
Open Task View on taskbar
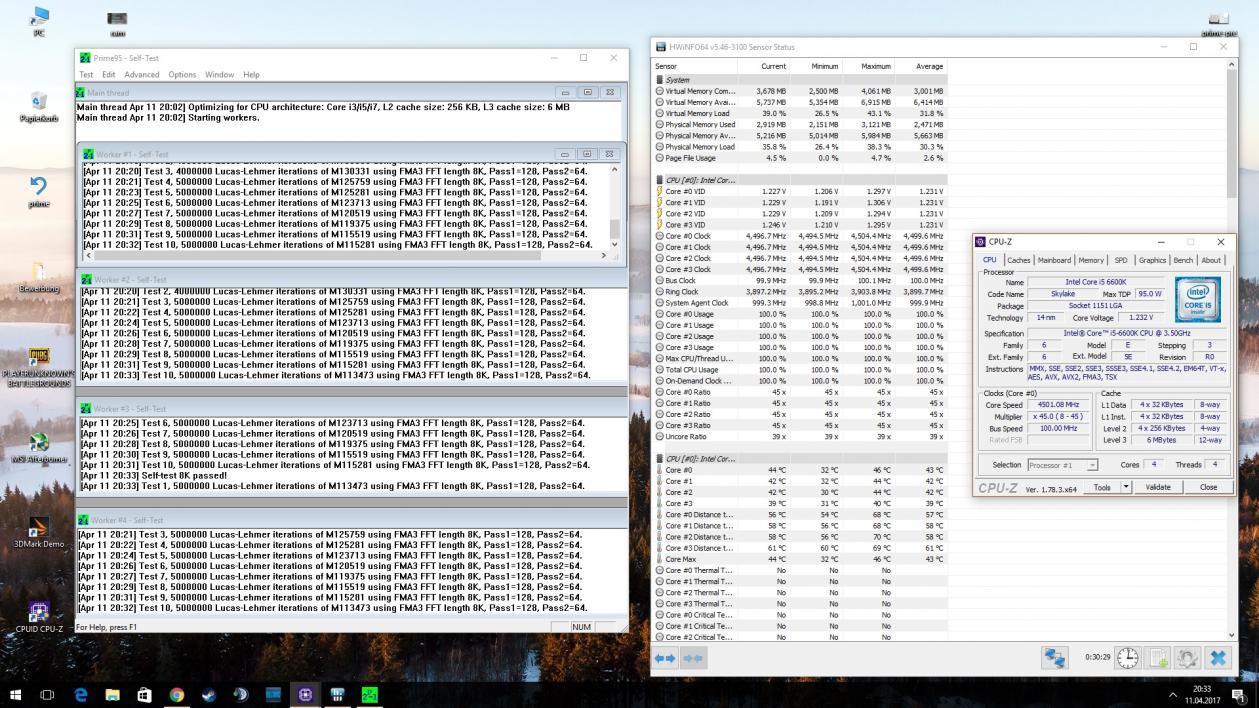[47, 694]
